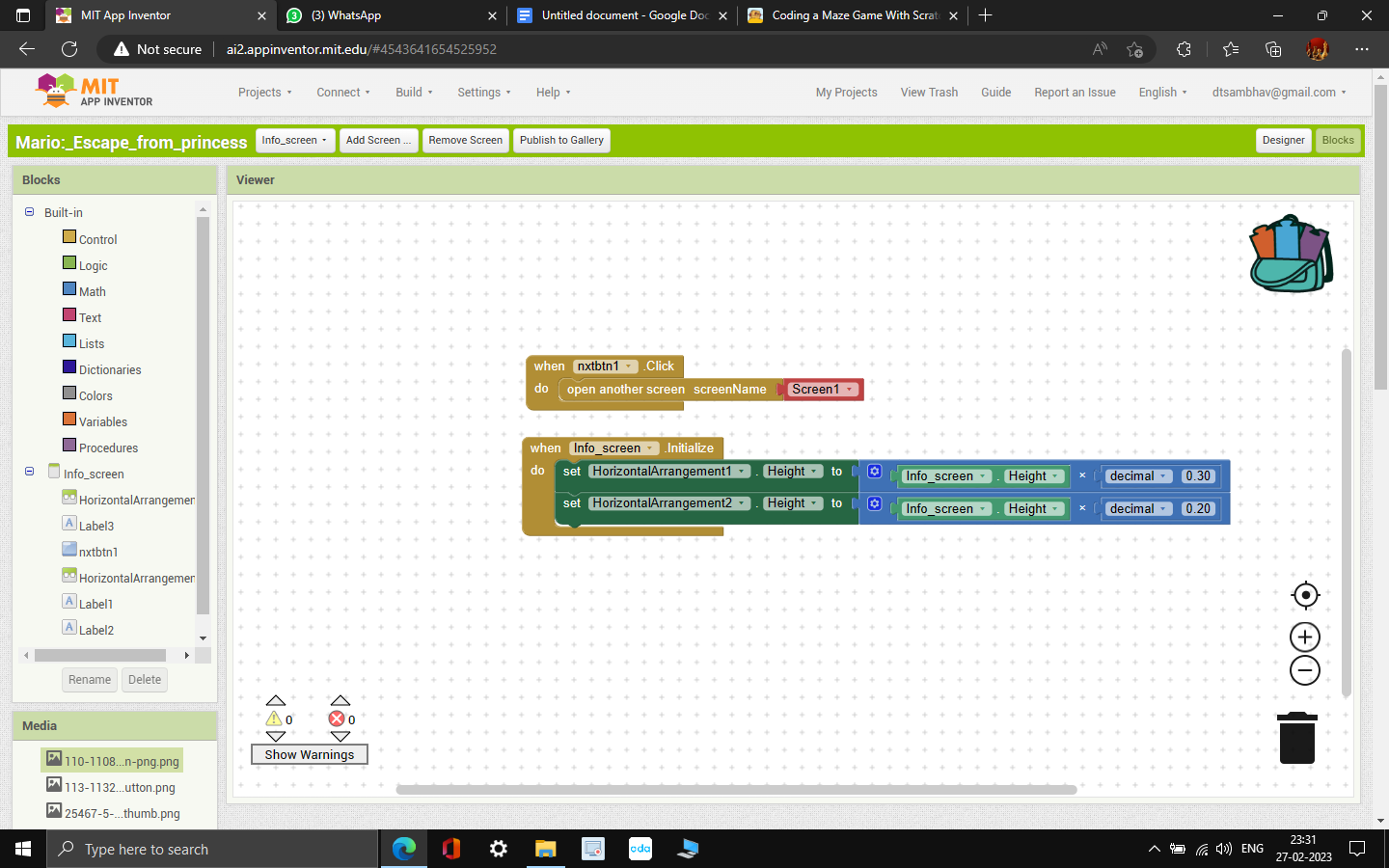Collapse the Built-in tree node

29,212
